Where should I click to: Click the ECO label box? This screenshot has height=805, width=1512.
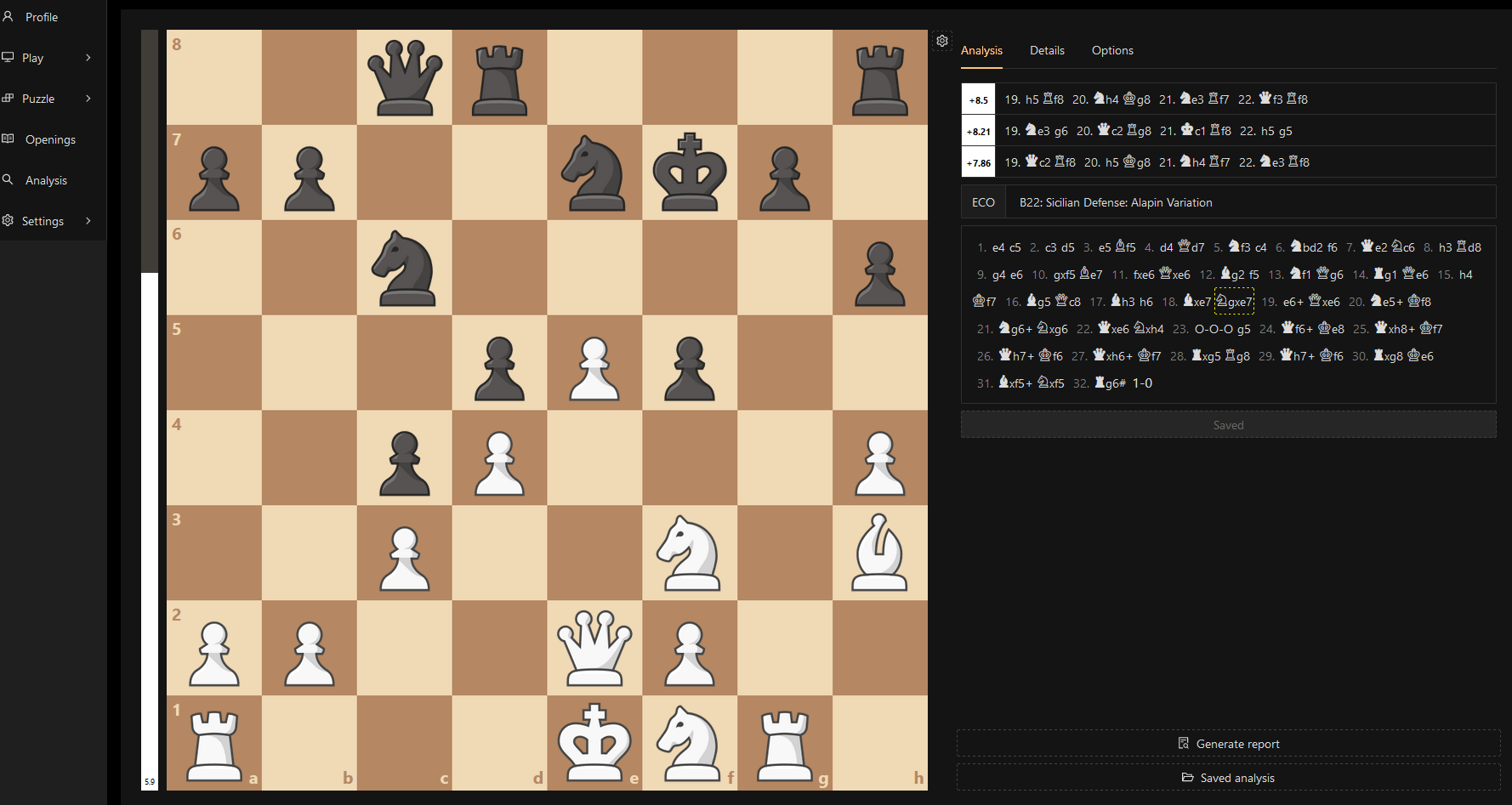tap(983, 202)
